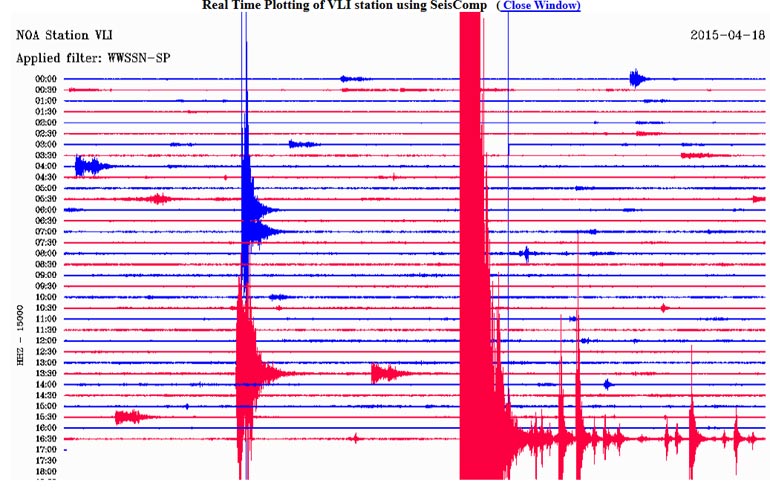The image size is (770, 503).
Task: Click the 06:00 time label
Action: click(46, 210)
